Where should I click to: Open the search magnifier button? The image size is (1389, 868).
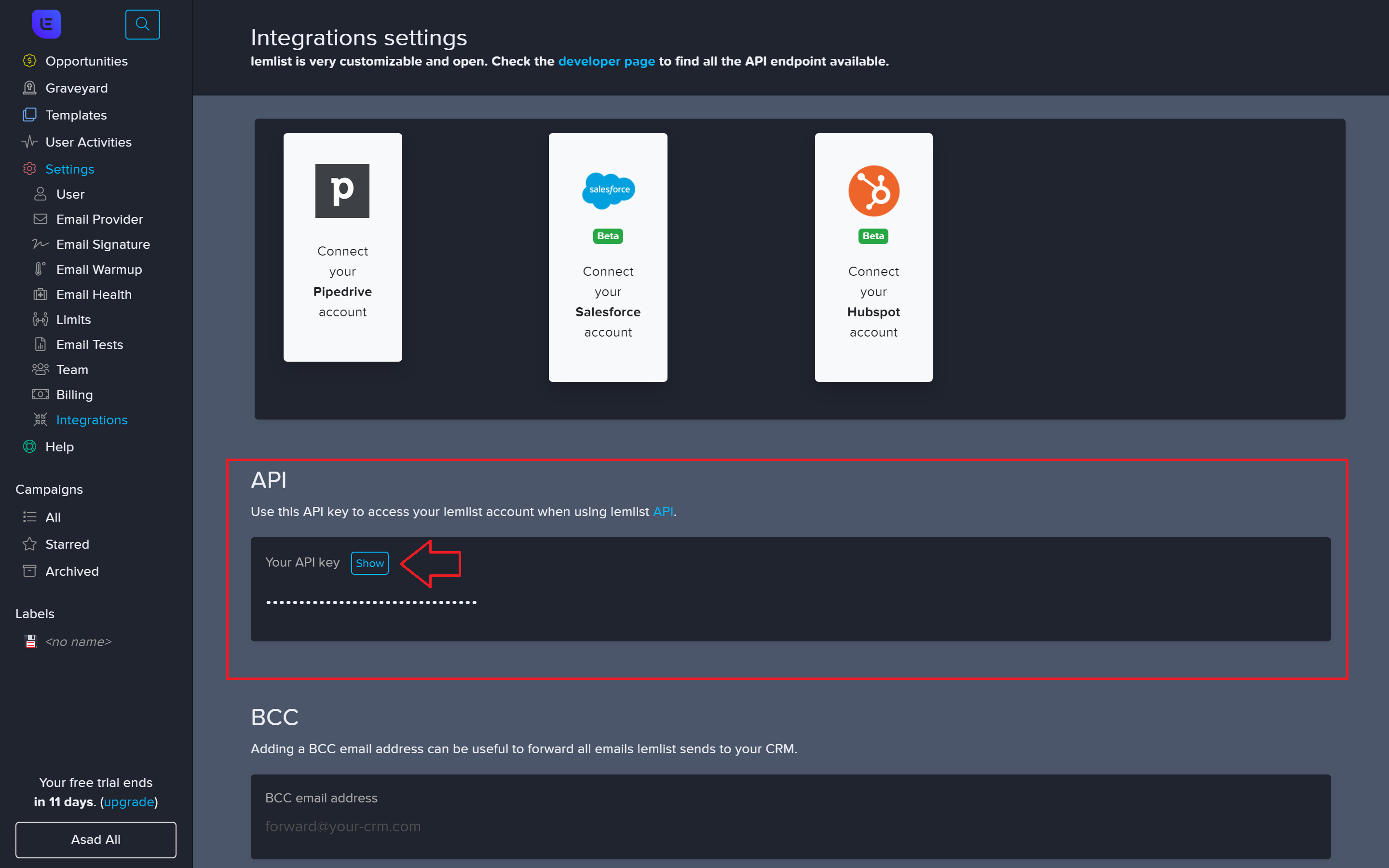coord(142,24)
